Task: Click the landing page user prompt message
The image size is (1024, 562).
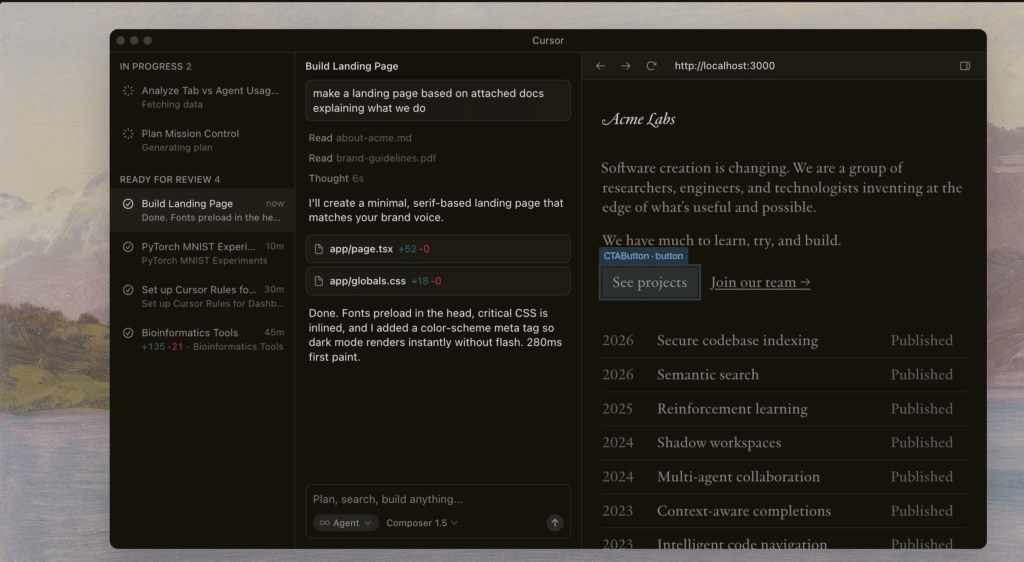Action: 438,101
